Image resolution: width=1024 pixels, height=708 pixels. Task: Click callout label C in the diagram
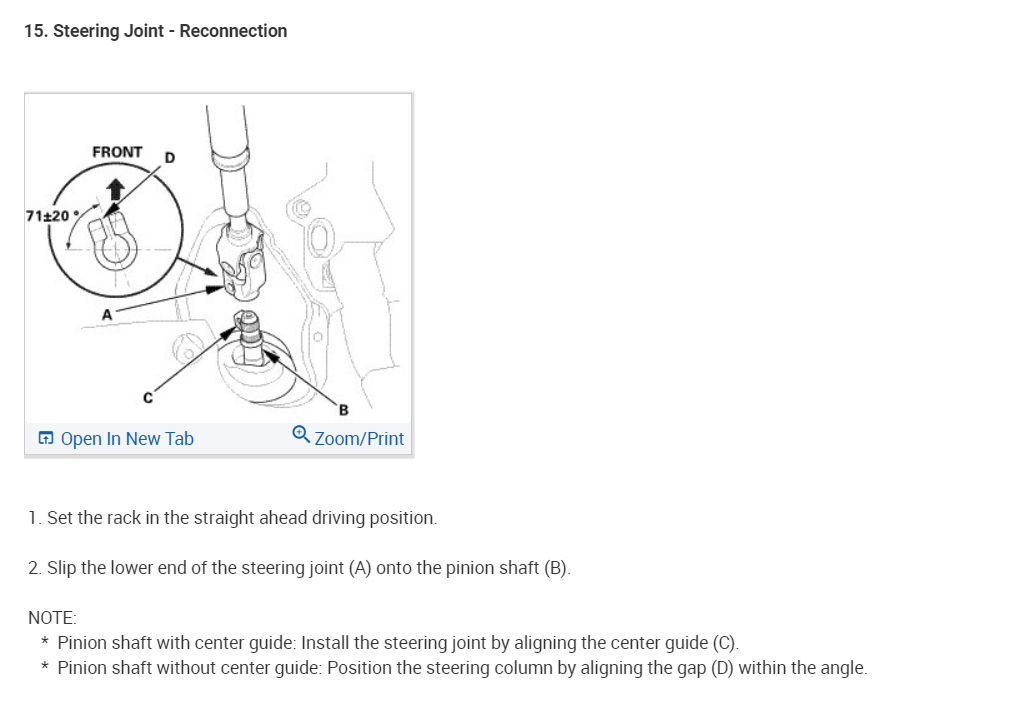tap(148, 398)
